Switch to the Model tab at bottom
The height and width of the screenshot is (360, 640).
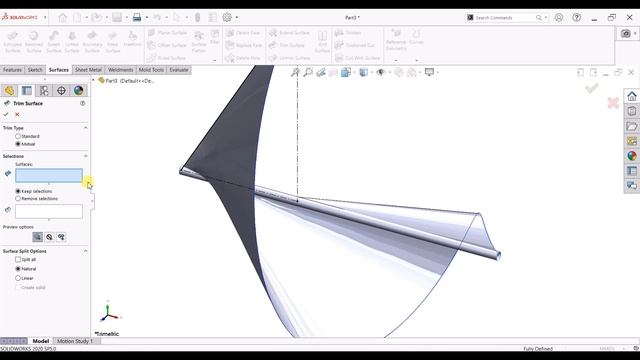pos(41,341)
